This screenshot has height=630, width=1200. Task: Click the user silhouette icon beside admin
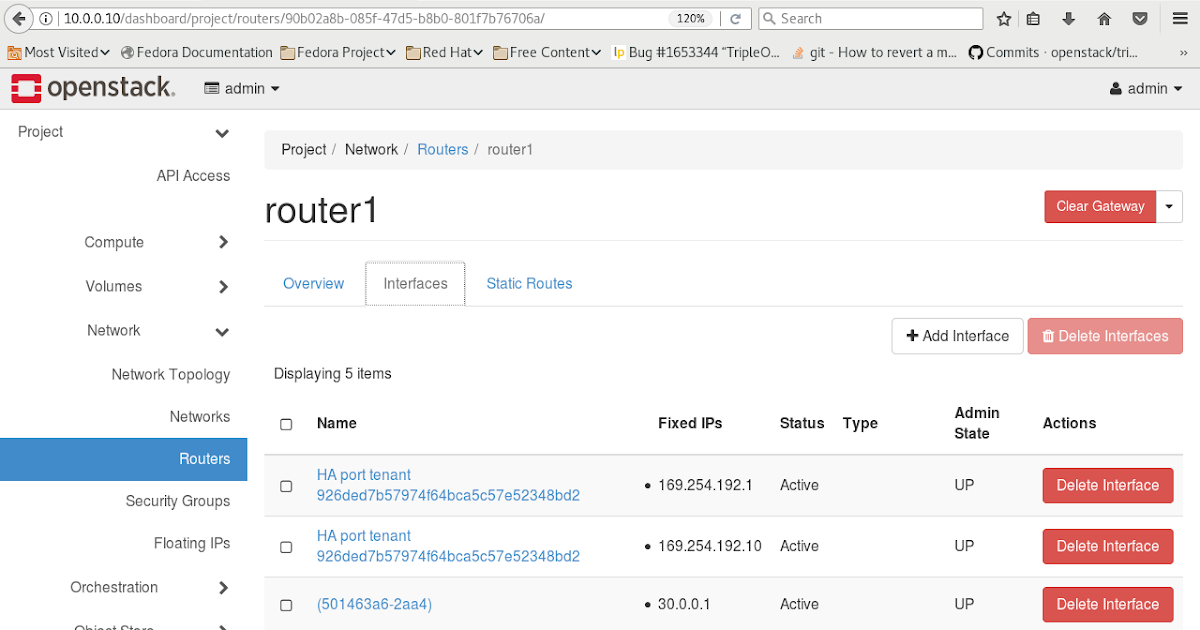pos(1114,88)
